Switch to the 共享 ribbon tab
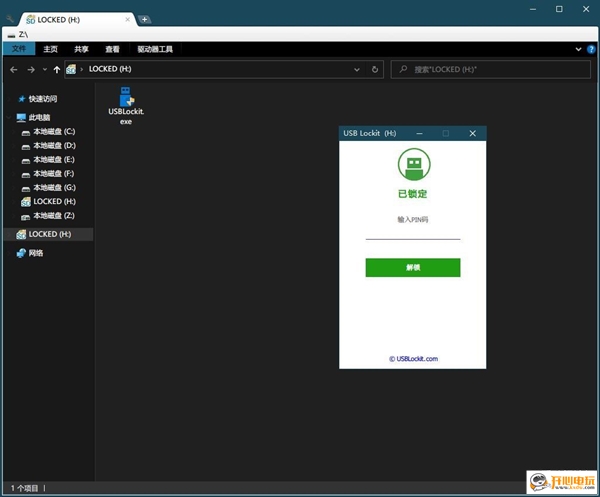The width and height of the screenshot is (600, 497). 82,49
